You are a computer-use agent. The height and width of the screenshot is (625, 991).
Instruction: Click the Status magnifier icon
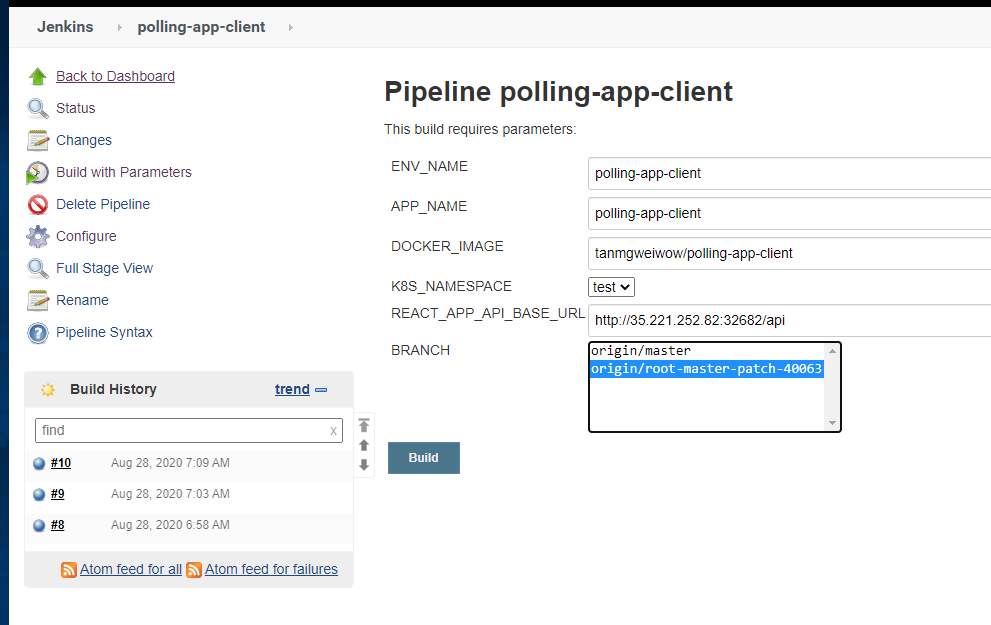[x=38, y=108]
